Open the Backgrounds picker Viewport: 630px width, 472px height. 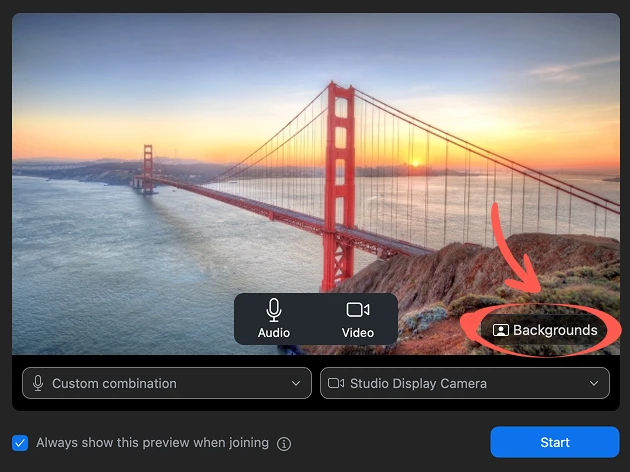[x=545, y=330]
